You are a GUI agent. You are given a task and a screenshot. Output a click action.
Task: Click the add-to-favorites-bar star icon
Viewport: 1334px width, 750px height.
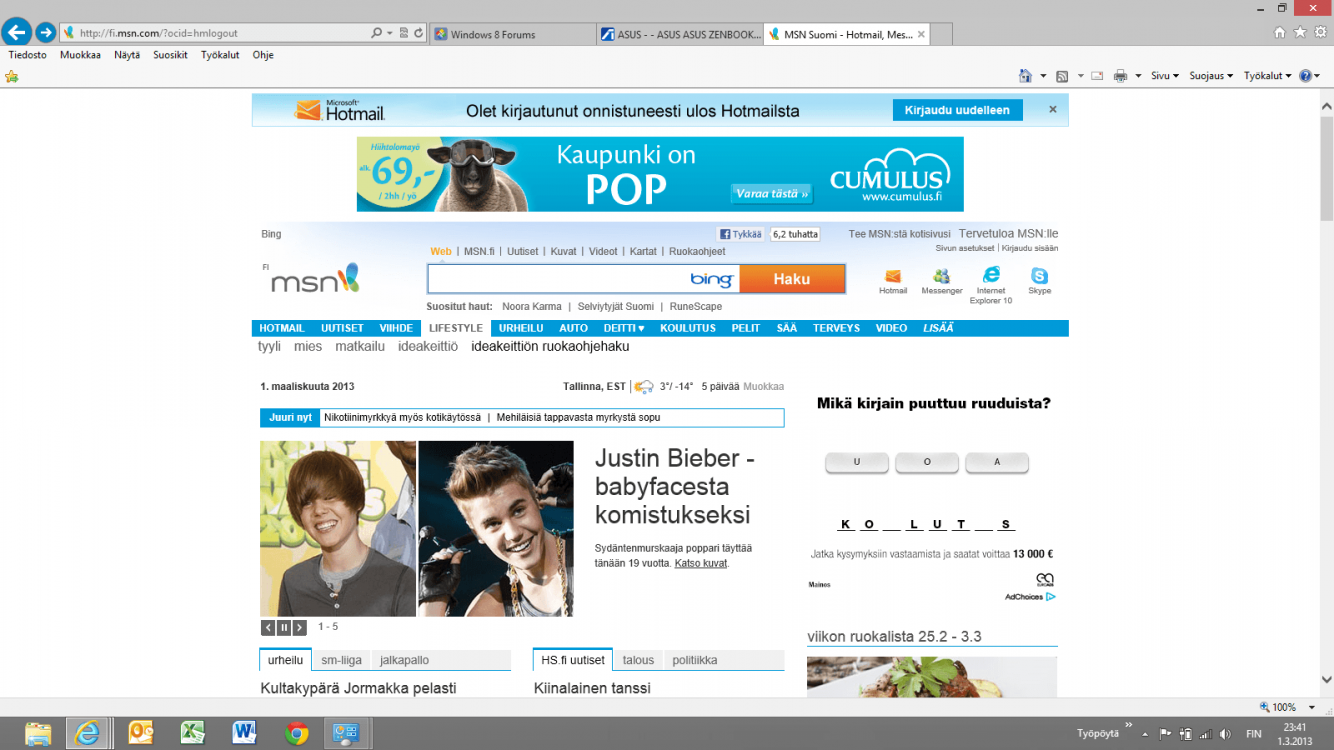[x=12, y=76]
